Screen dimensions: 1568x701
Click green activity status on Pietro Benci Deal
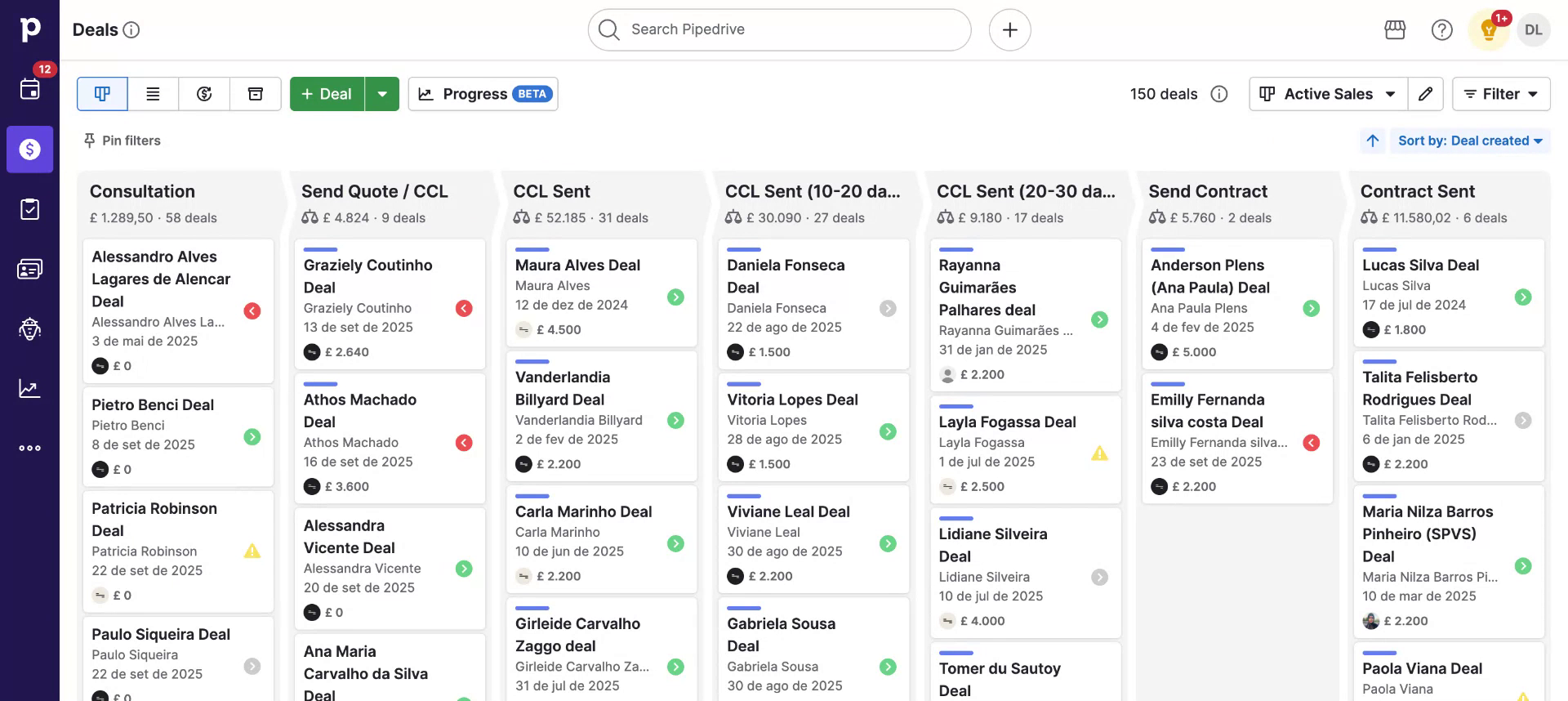pos(252,437)
